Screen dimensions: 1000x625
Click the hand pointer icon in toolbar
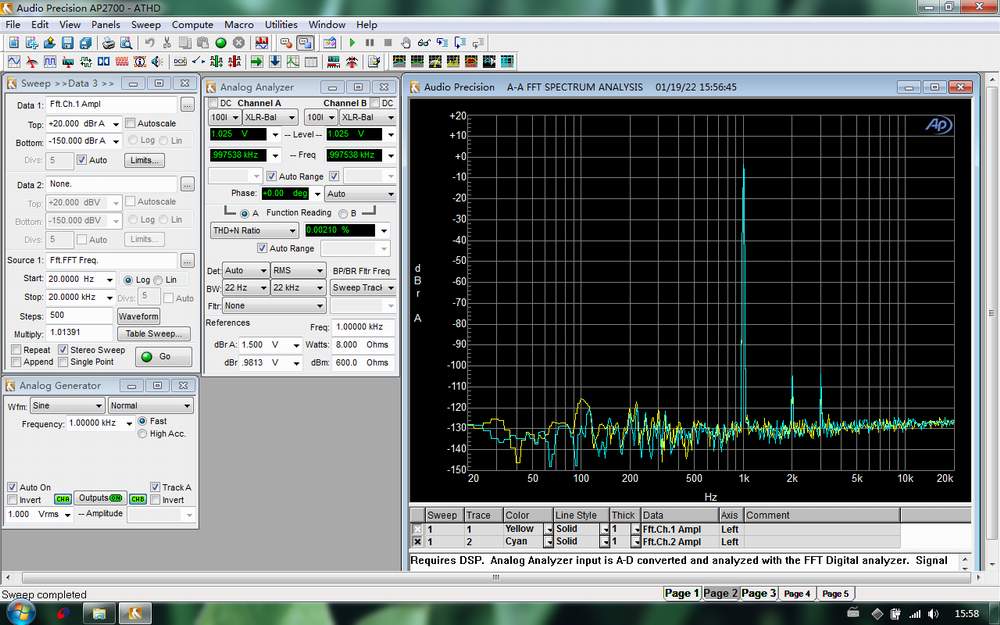point(406,43)
